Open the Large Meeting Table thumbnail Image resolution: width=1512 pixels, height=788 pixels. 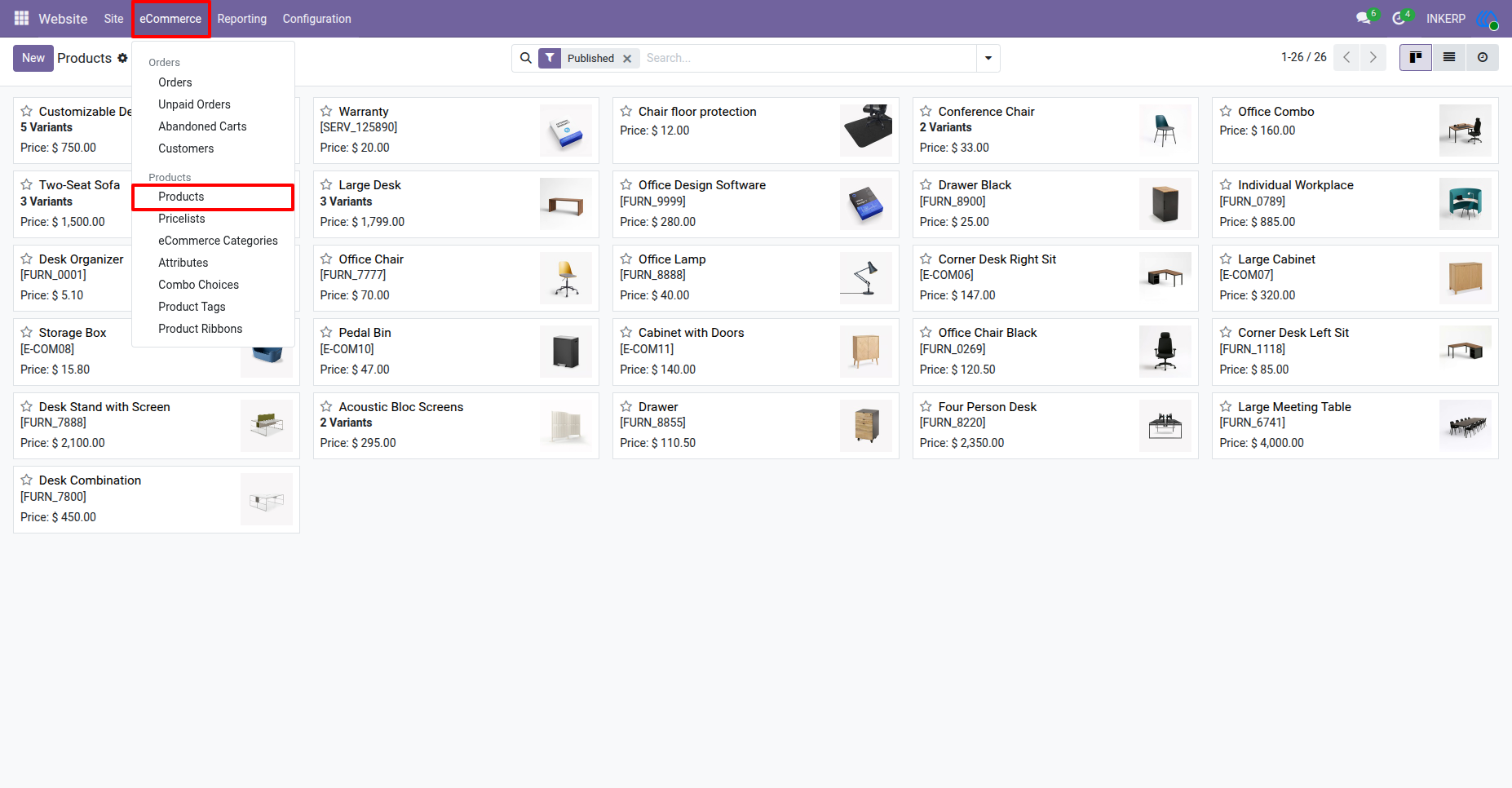(1466, 426)
